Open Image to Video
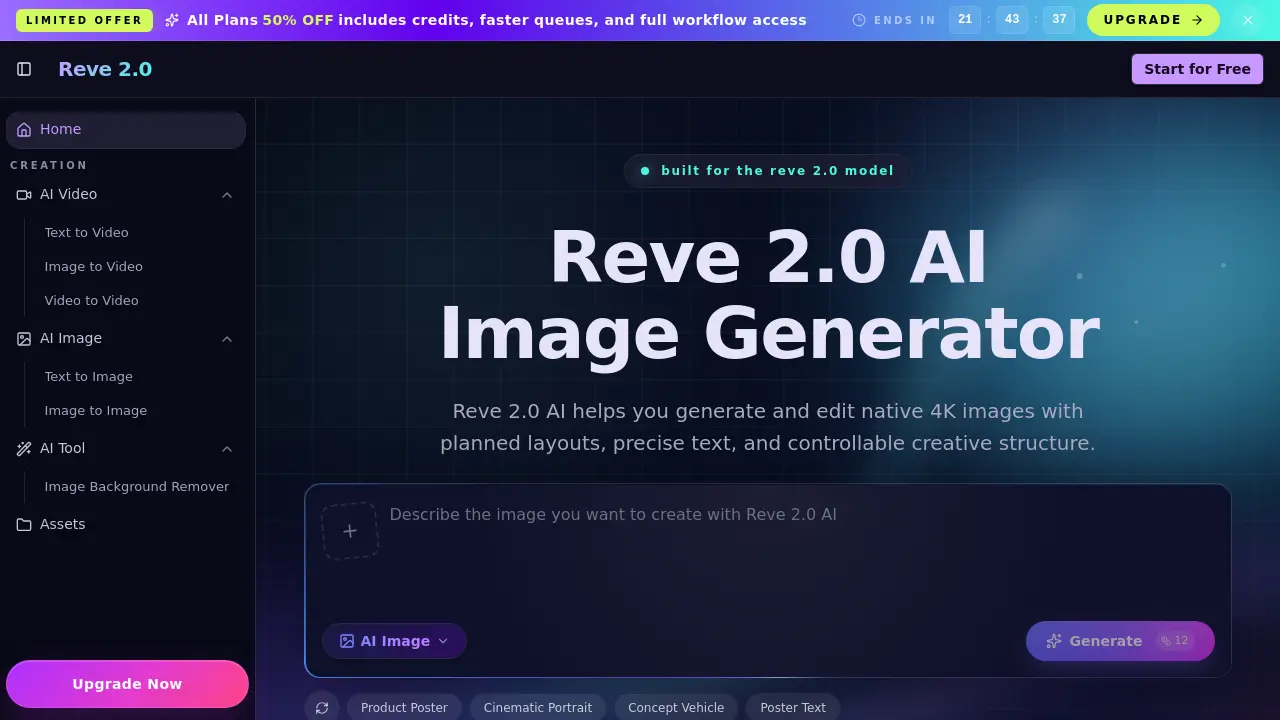The height and width of the screenshot is (720, 1280). 93,267
